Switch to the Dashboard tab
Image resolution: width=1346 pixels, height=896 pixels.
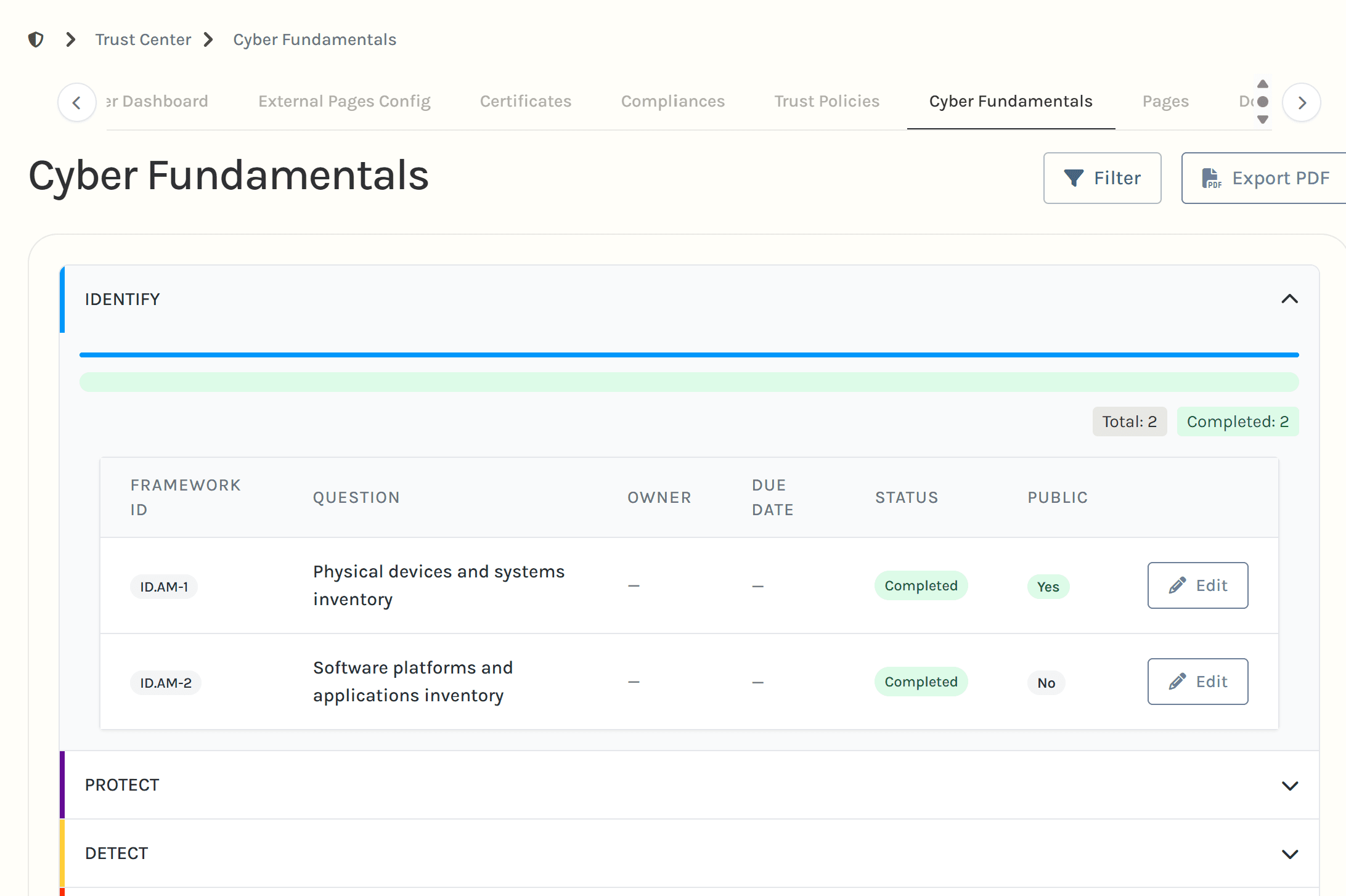tap(157, 101)
